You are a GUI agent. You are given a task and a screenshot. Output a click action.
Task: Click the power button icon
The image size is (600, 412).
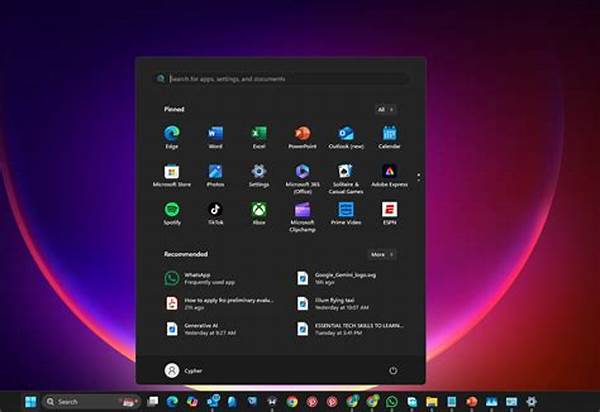tap(393, 370)
